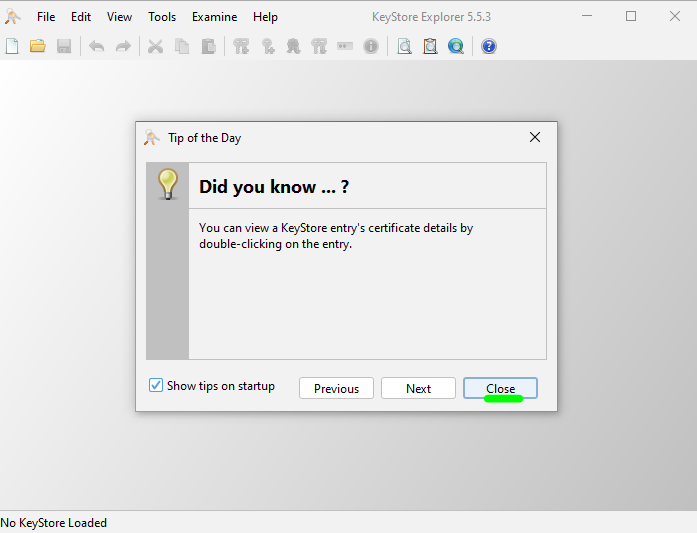
Task: Click the tip text about certificate details
Action: [x=336, y=236]
